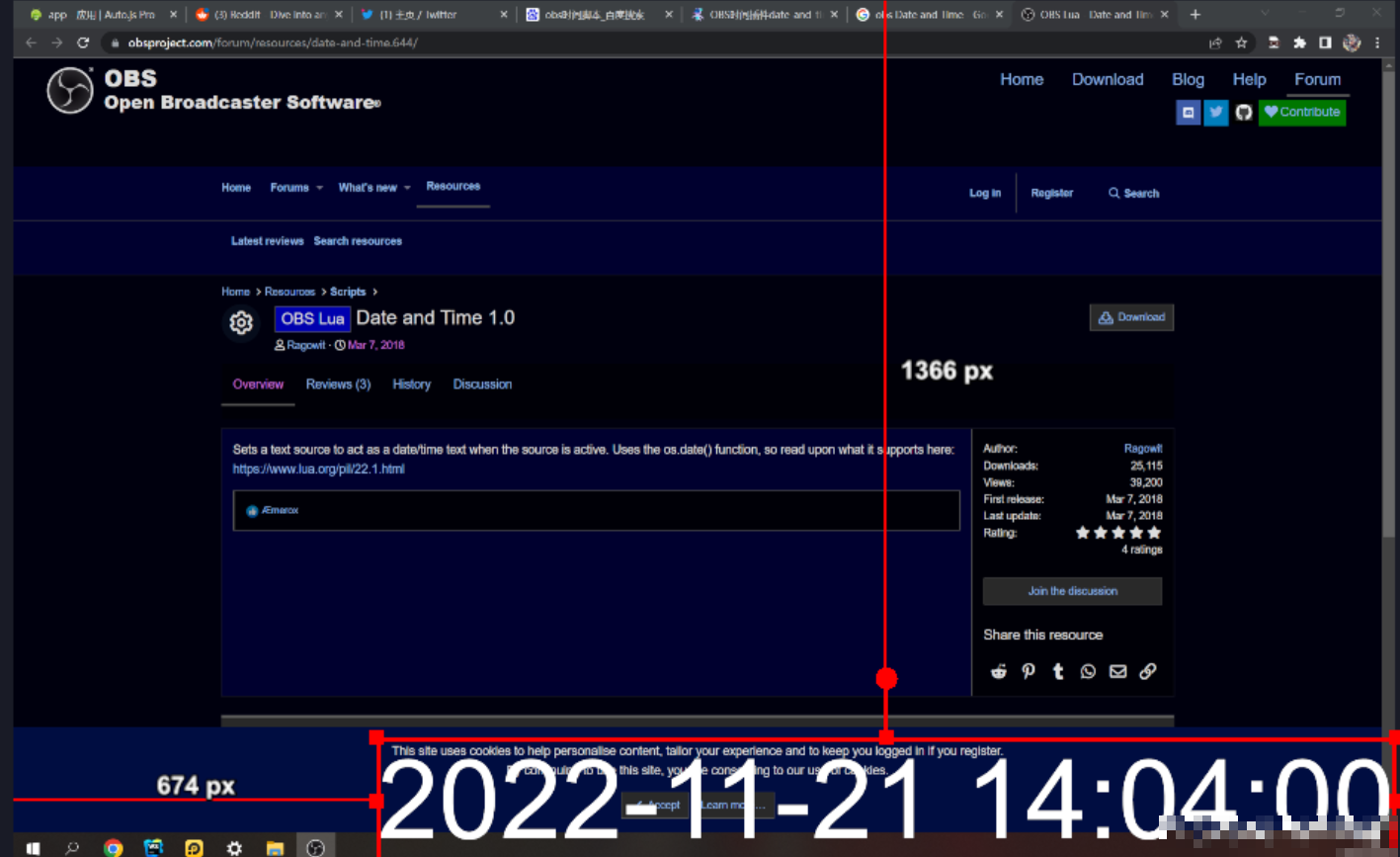This screenshot has height=857, width=1400.
Task: Go to Forum in the top header
Action: pos(1318,79)
